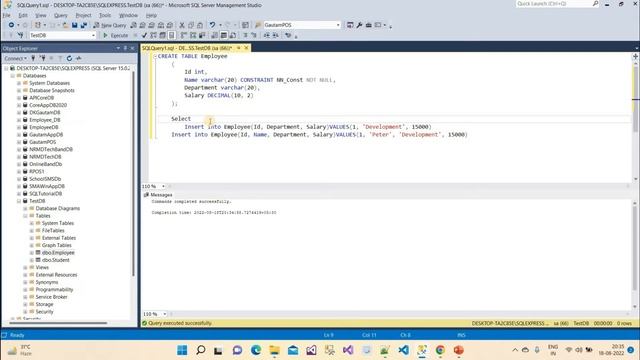Select the Service Broker folder
Image resolution: width=640 pixels, height=360 pixels.
pyautogui.click(x=51, y=297)
